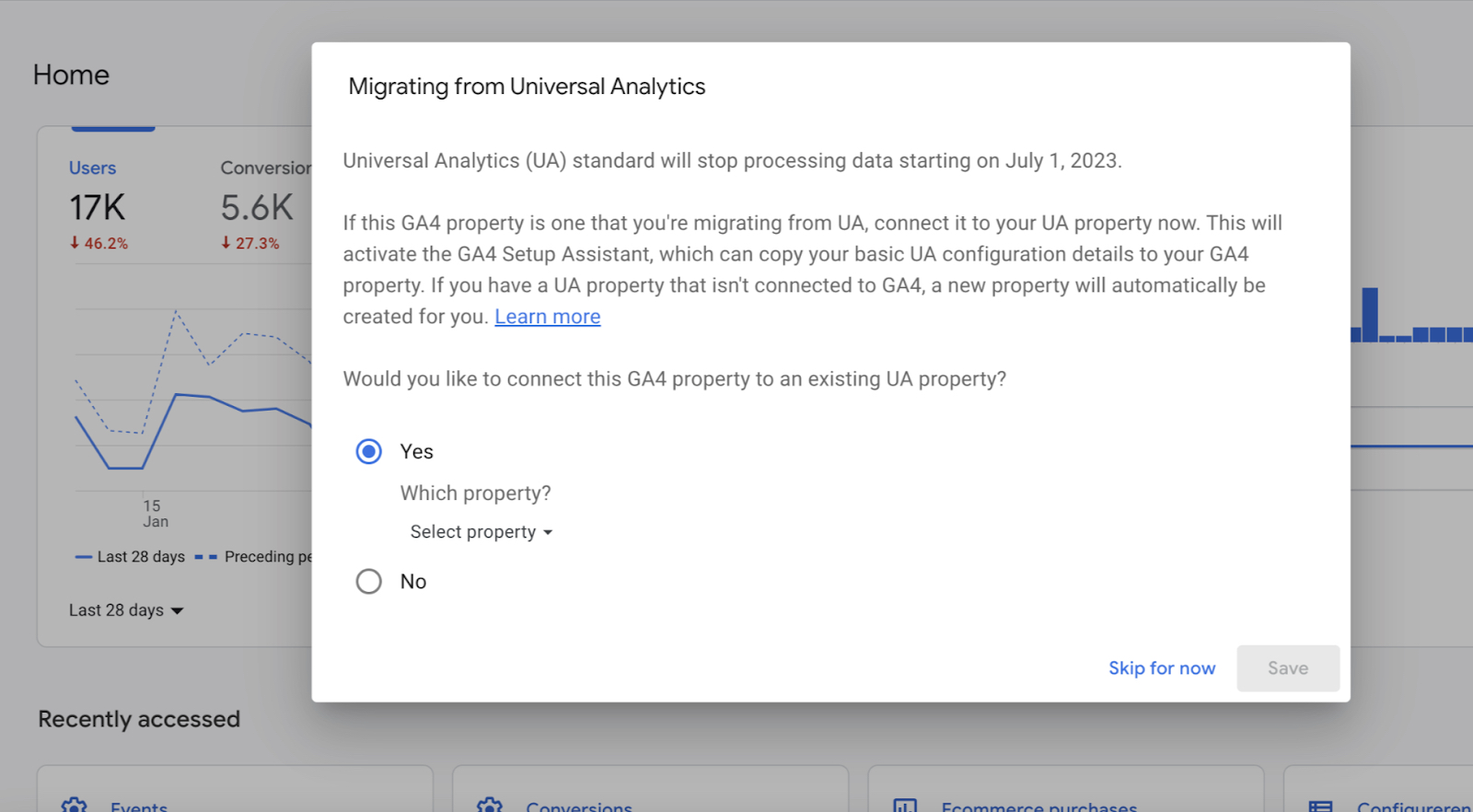Click the solid line Last 28 days legend marker
This screenshot has height=812, width=1473.
(84, 557)
